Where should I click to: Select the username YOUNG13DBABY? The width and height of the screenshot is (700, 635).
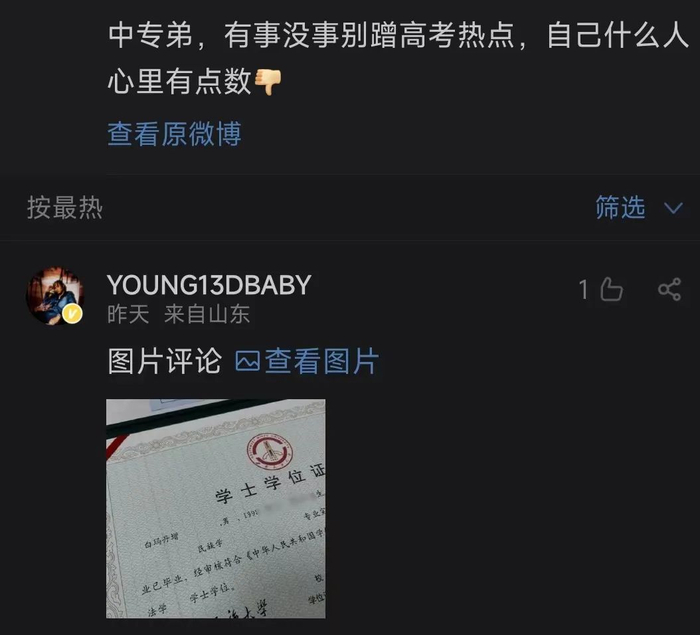click(209, 285)
